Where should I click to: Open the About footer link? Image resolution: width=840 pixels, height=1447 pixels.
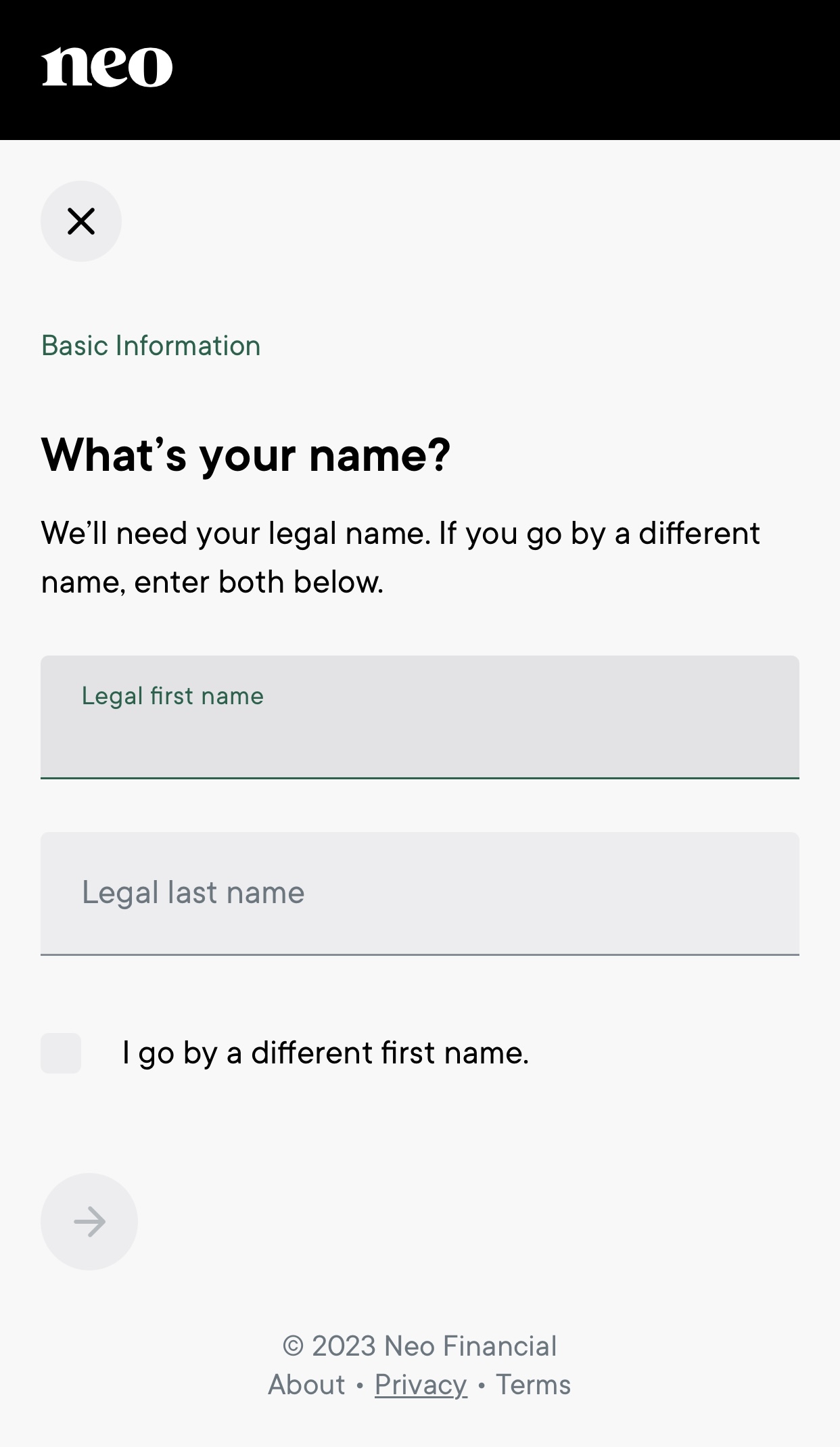(x=307, y=1385)
